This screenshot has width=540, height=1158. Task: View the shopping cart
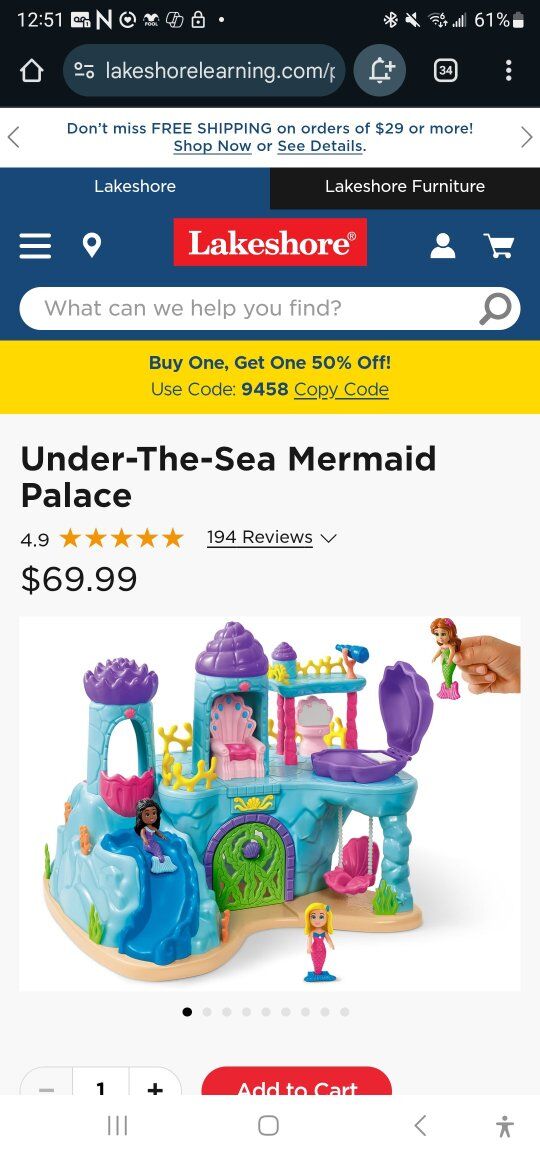point(499,245)
